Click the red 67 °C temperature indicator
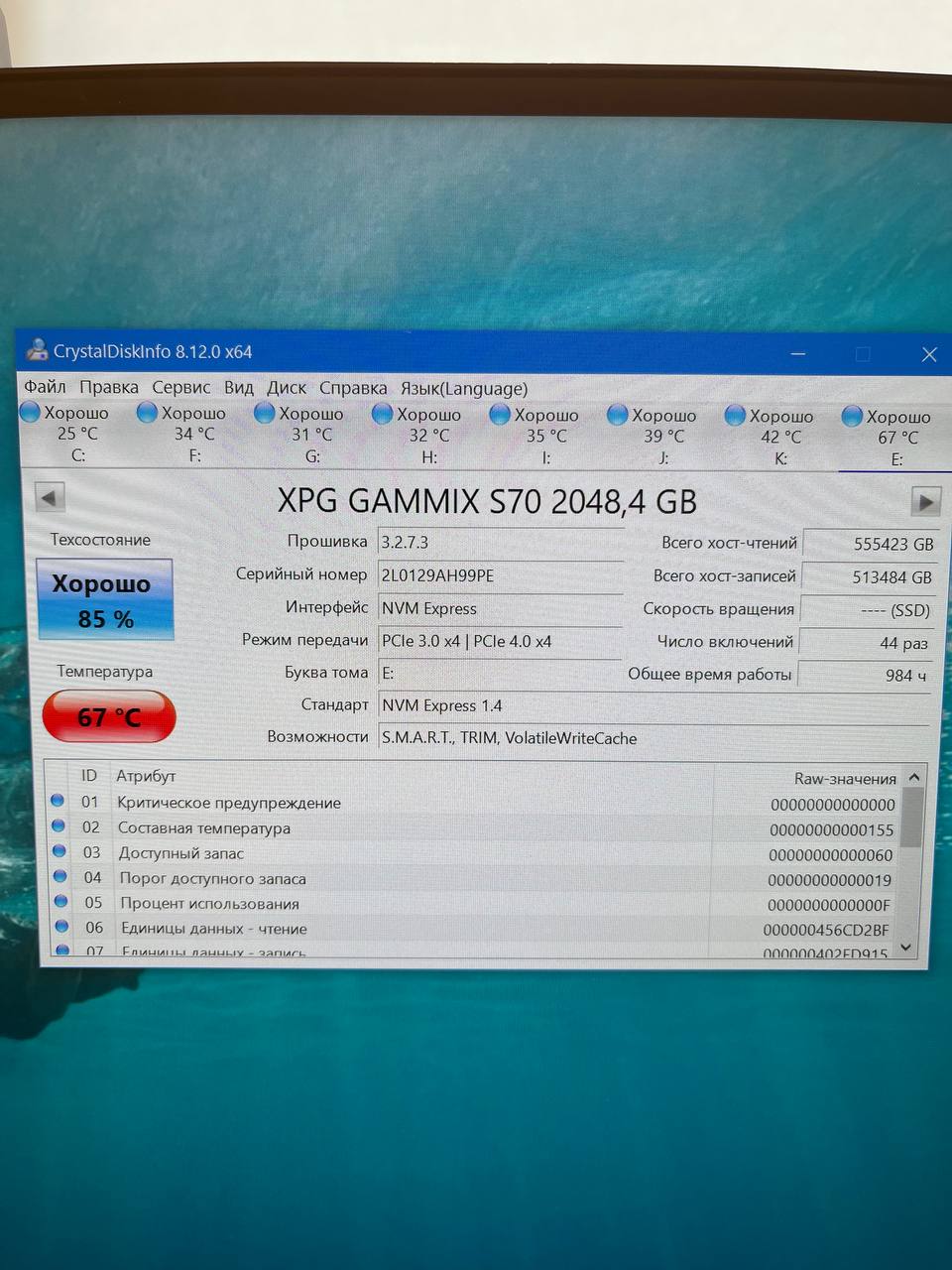This screenshot has width=952, height=1270. (109, 716)
